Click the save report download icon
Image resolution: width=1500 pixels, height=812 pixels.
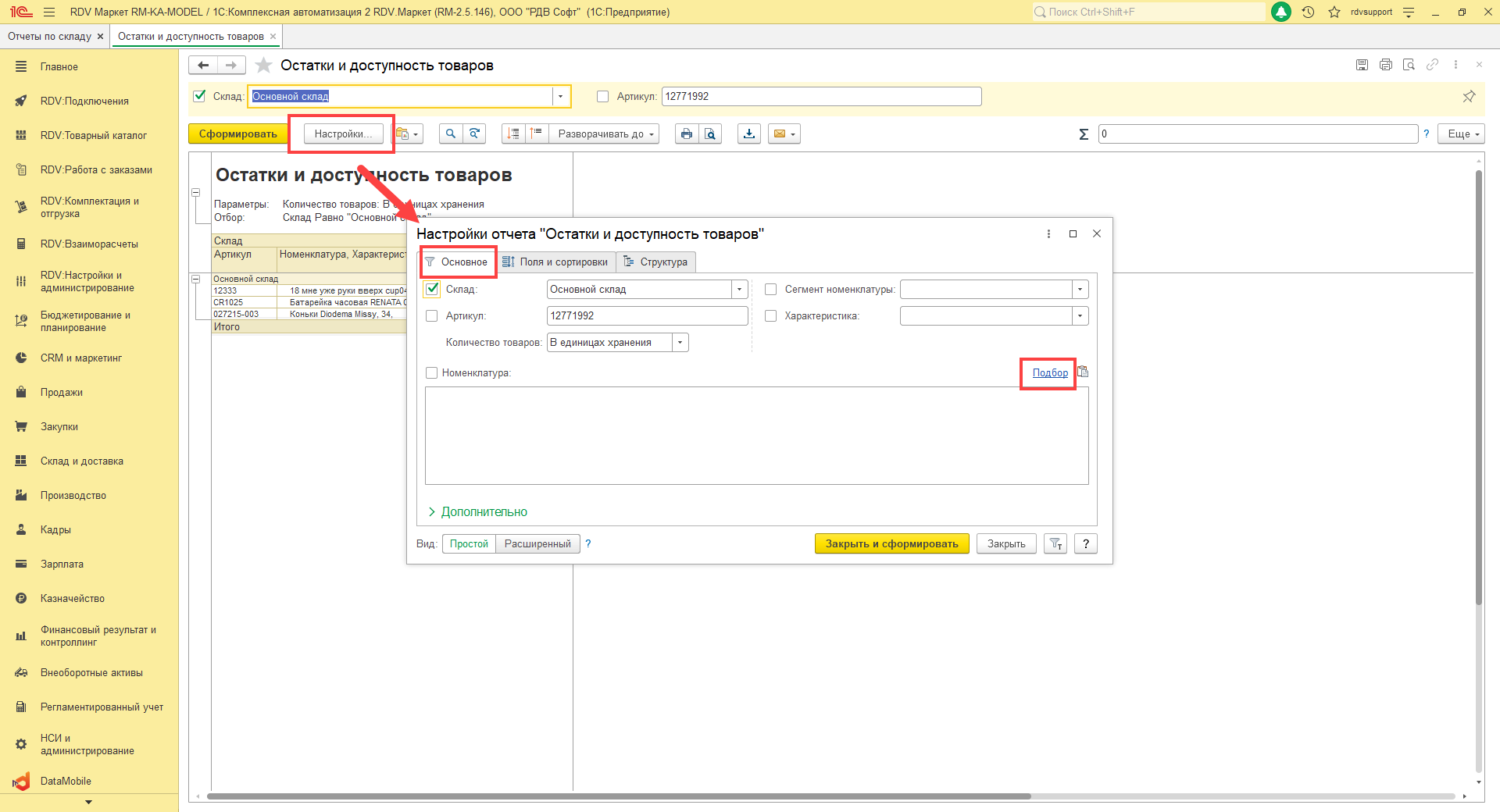tap(749, 134)
